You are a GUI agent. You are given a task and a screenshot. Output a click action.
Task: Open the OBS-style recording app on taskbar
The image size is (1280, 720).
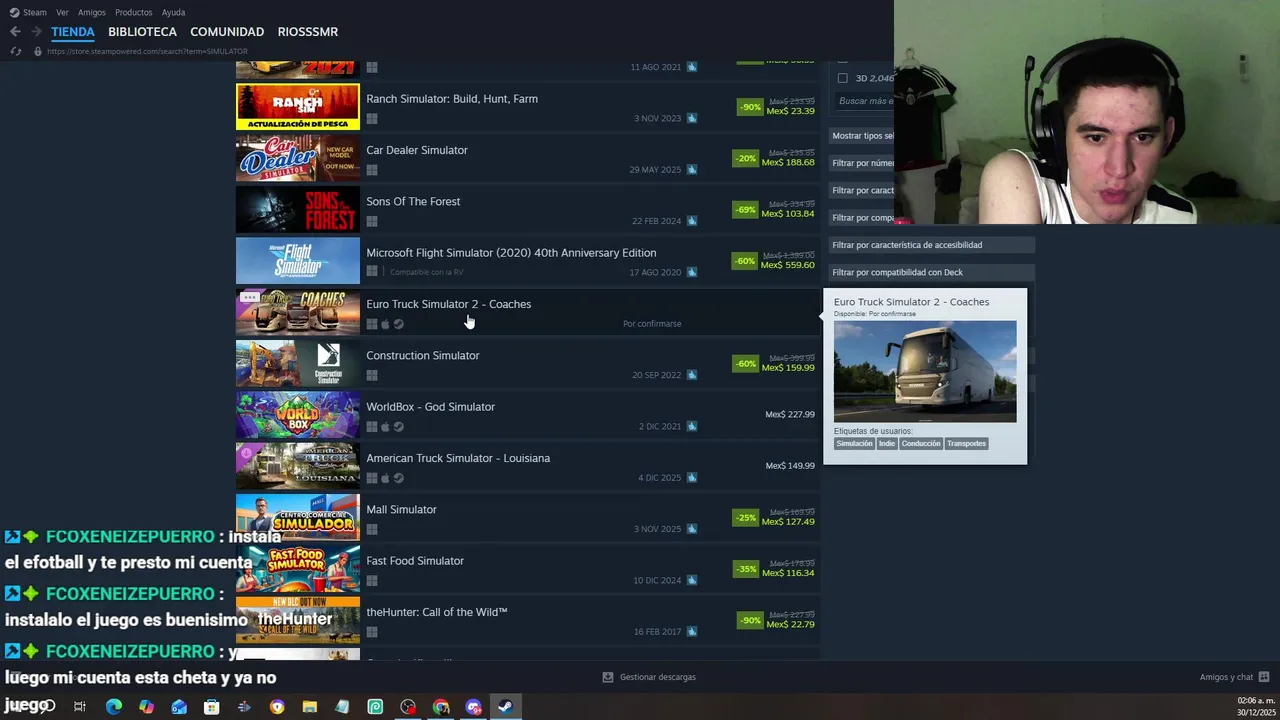click(408, 707)
